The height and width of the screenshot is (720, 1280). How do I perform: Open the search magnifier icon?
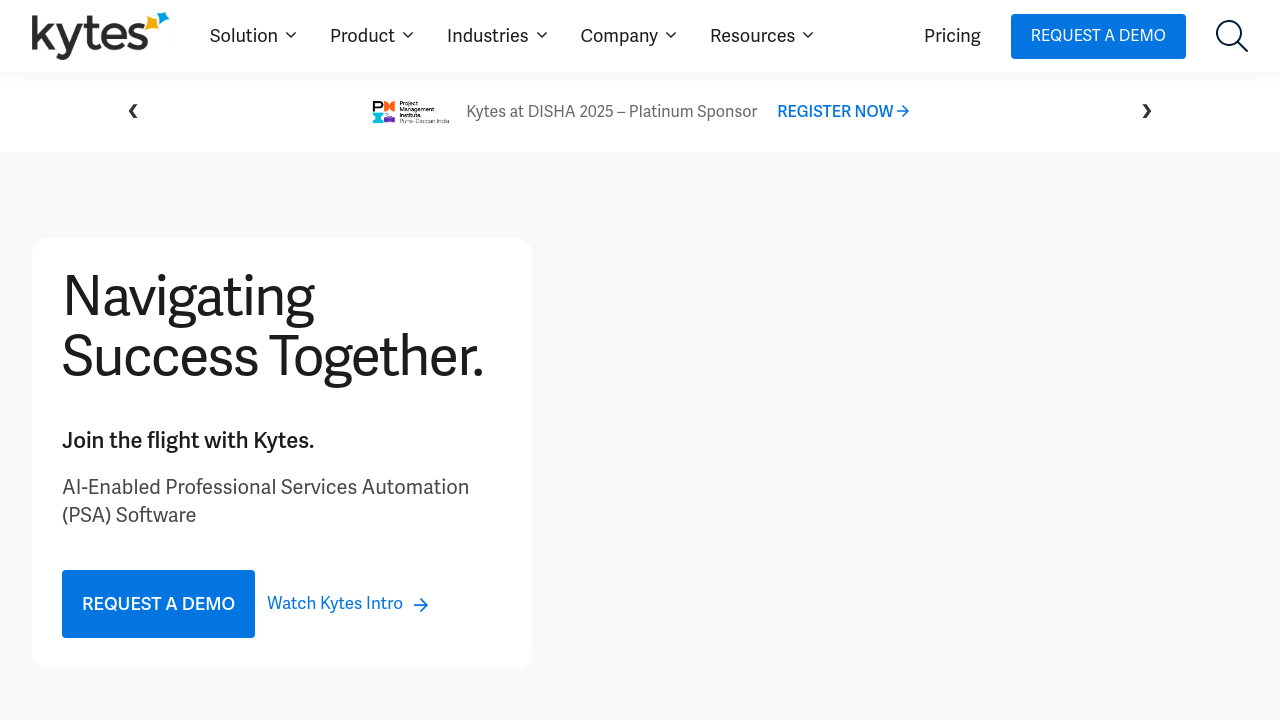click(1231, 36)
